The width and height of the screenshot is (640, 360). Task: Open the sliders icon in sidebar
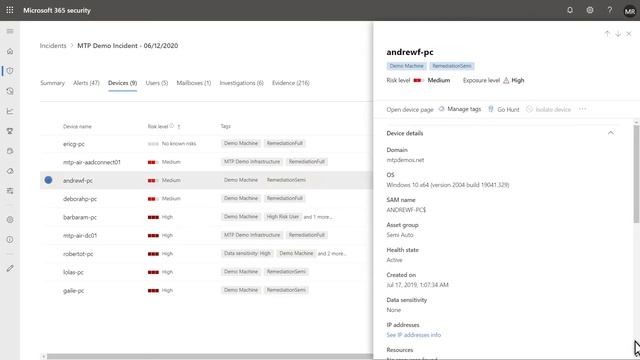click(x=10, y=191)
